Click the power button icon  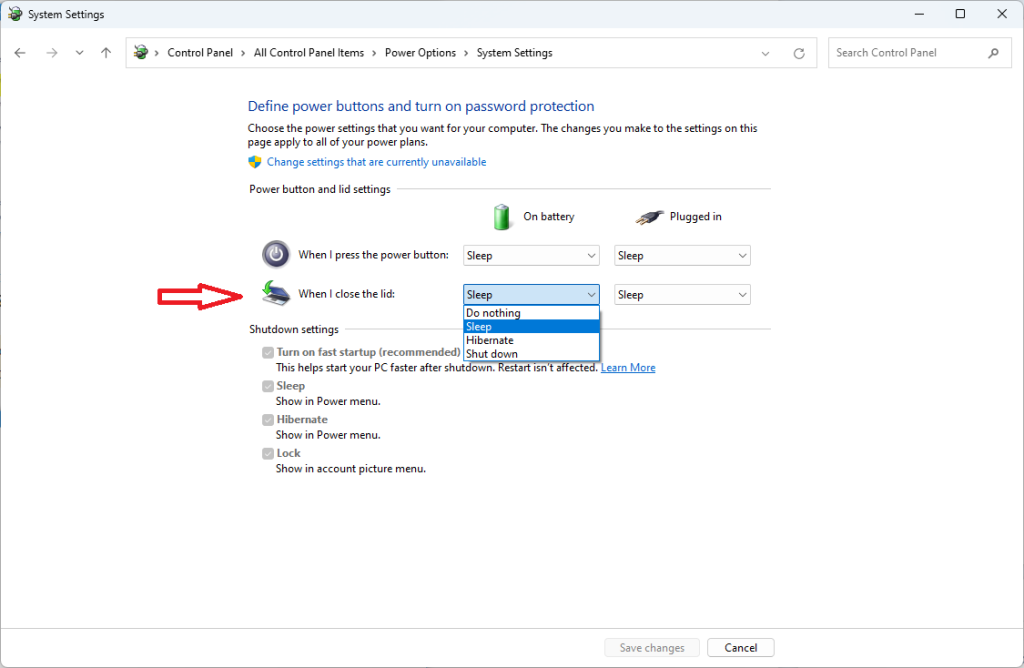(276, 254)
